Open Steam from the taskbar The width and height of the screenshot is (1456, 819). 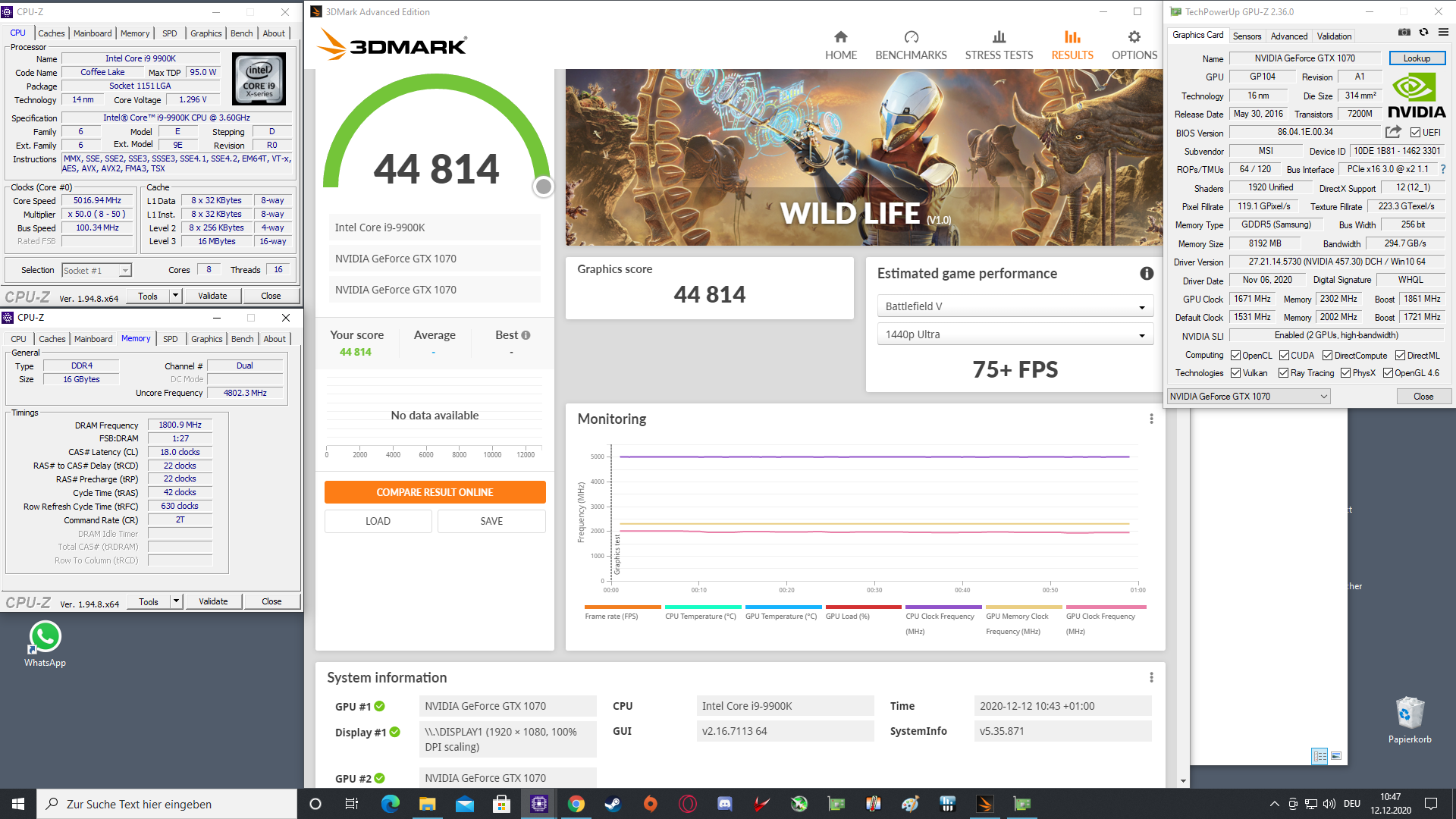(x=613, y=804)
